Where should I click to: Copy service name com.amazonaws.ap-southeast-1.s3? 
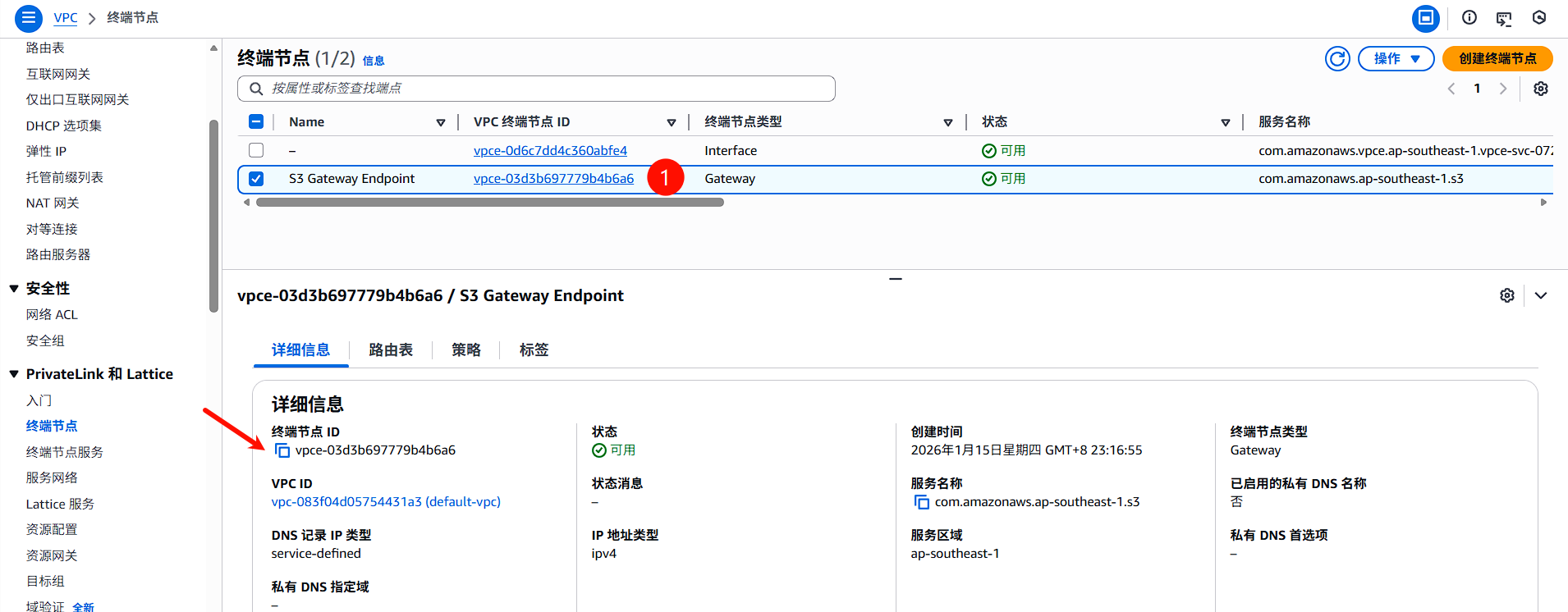point(921,502)
